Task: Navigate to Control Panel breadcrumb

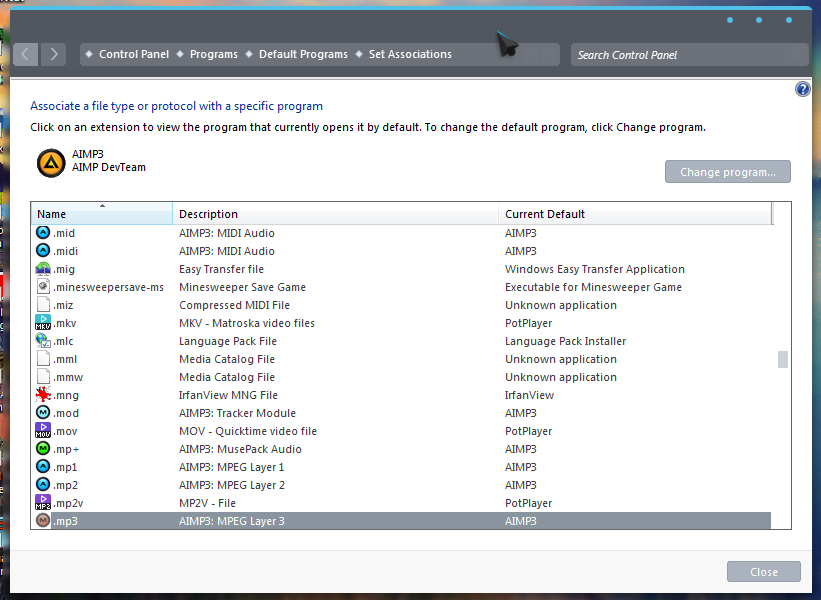Action: coord(134,54)
